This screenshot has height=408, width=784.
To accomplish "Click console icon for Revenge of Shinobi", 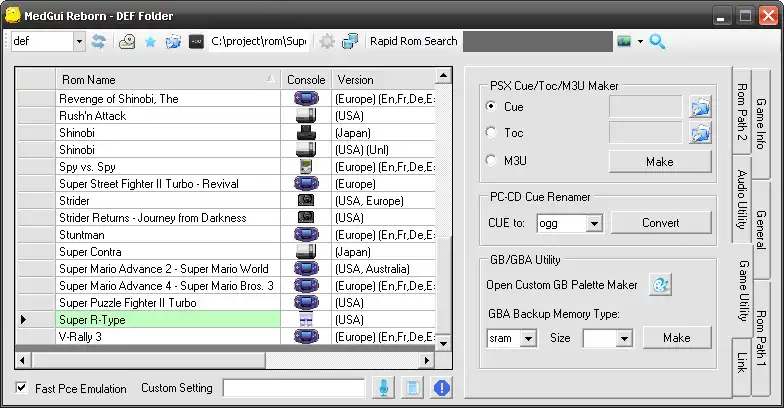I will (x=306, y=98).
